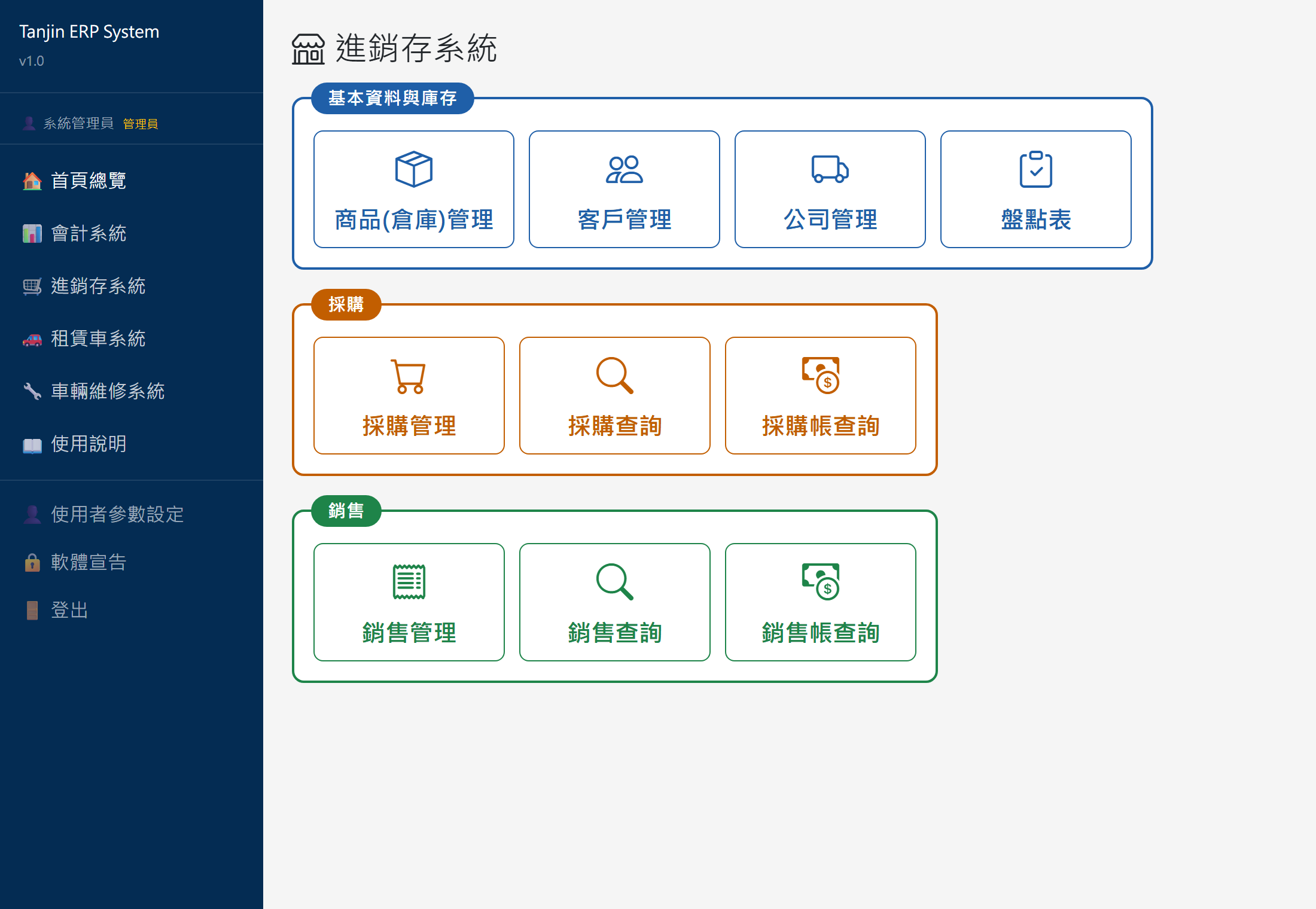Click the people icon in 客戶管理 card
Screen dimensions: 1316x909
624,169
